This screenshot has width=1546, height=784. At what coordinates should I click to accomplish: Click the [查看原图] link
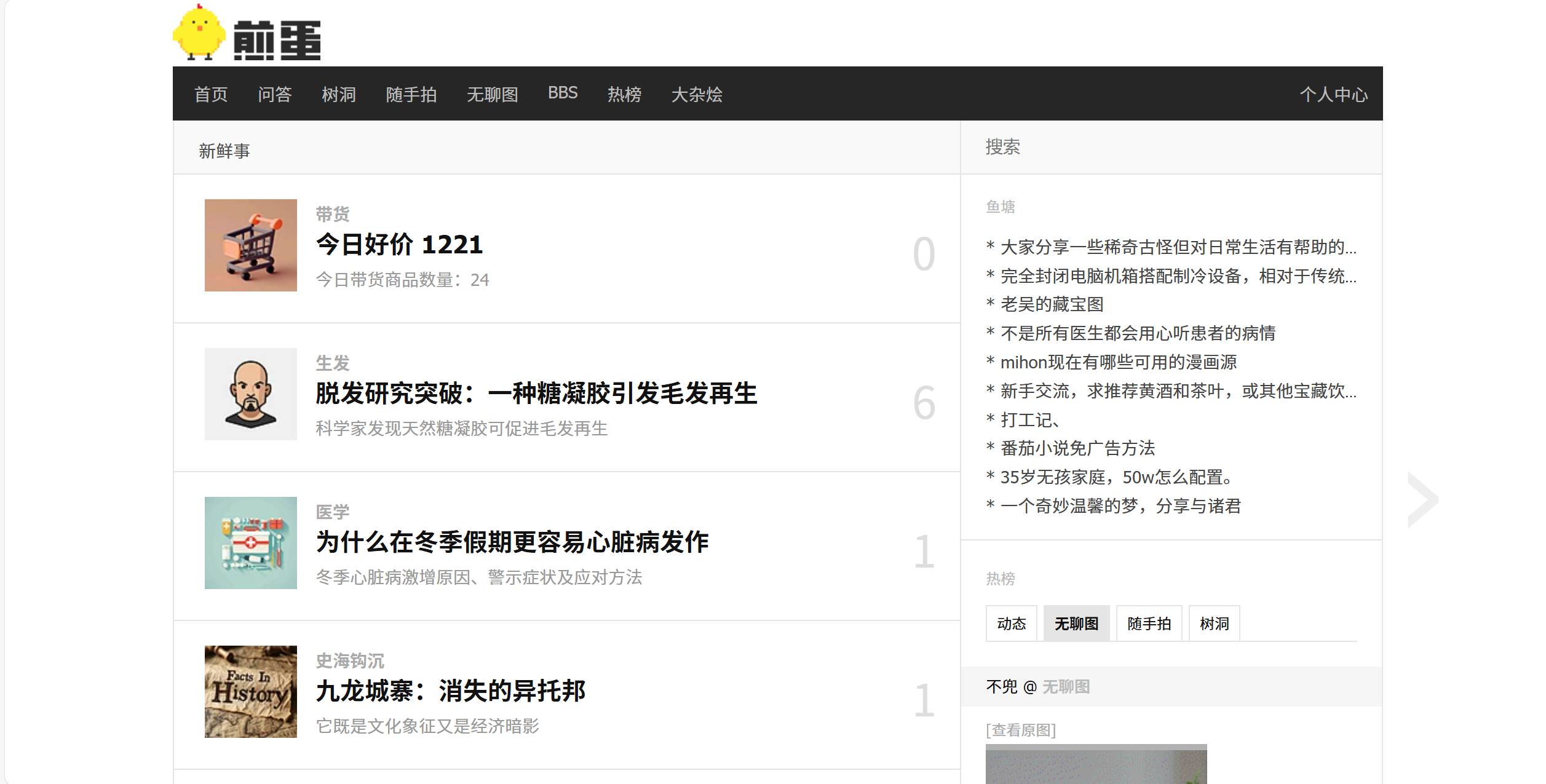coord(1021,730)
